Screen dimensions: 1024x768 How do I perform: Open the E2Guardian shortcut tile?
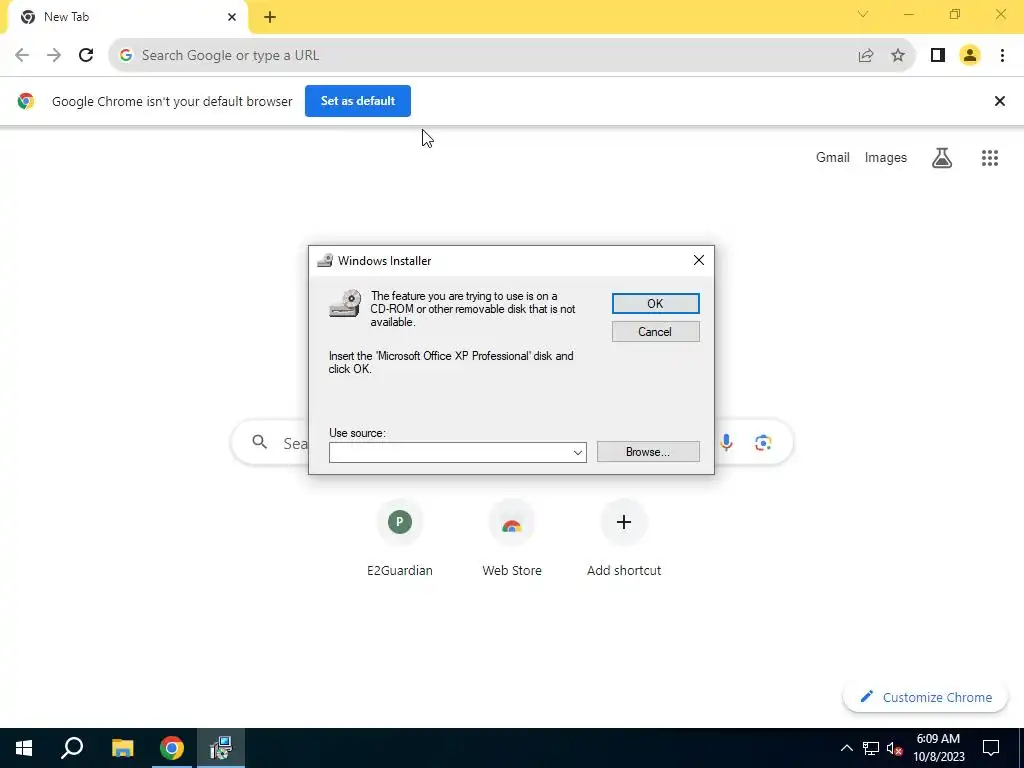(x=400, y=538)
